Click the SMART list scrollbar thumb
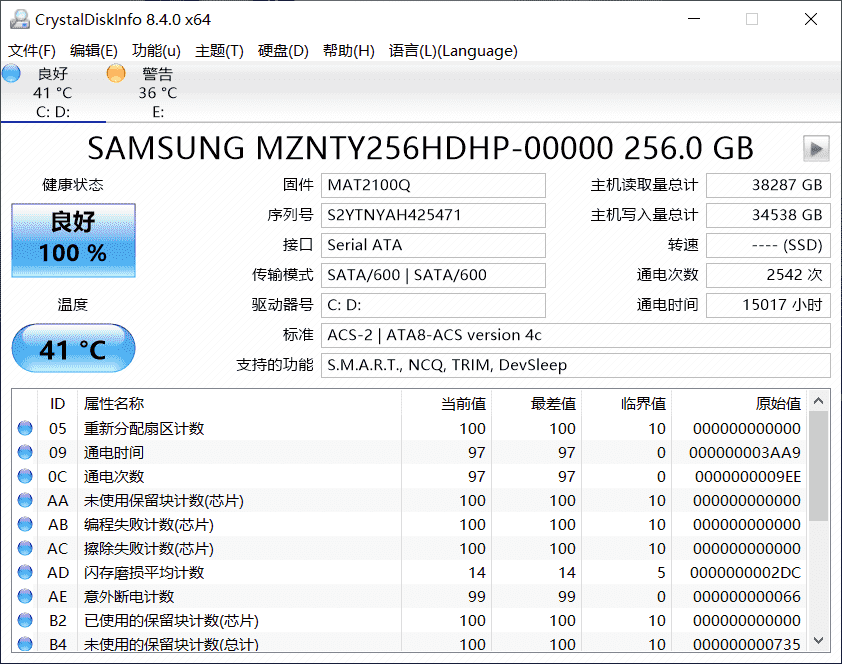Viewport: 842px width, 664px height. point(818,466)
